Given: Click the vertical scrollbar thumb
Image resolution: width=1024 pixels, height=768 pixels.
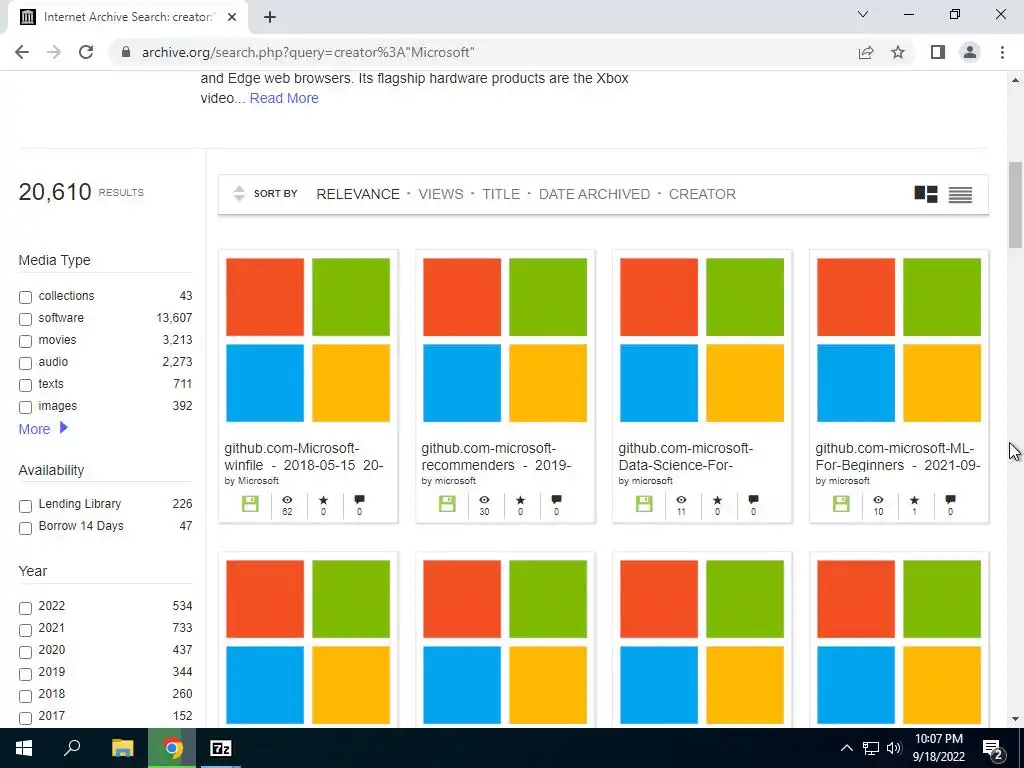Looking at the screenshot, I should [1015, 204].
